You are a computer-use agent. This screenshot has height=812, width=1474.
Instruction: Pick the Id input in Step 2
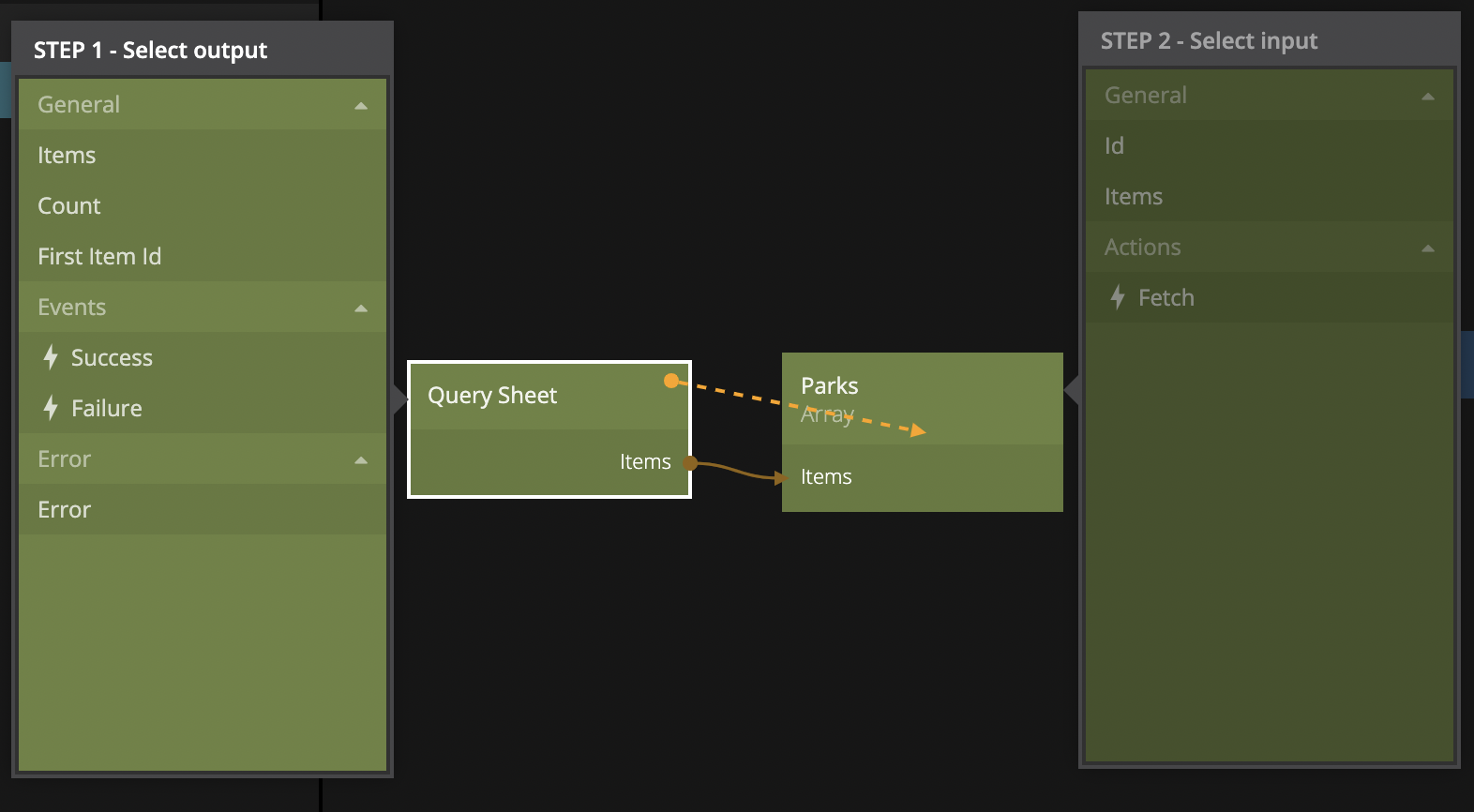(1114, 146)
